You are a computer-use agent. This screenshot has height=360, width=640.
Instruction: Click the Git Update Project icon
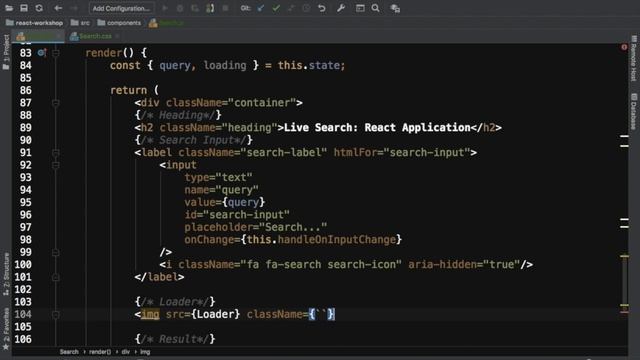click(261, 8)
